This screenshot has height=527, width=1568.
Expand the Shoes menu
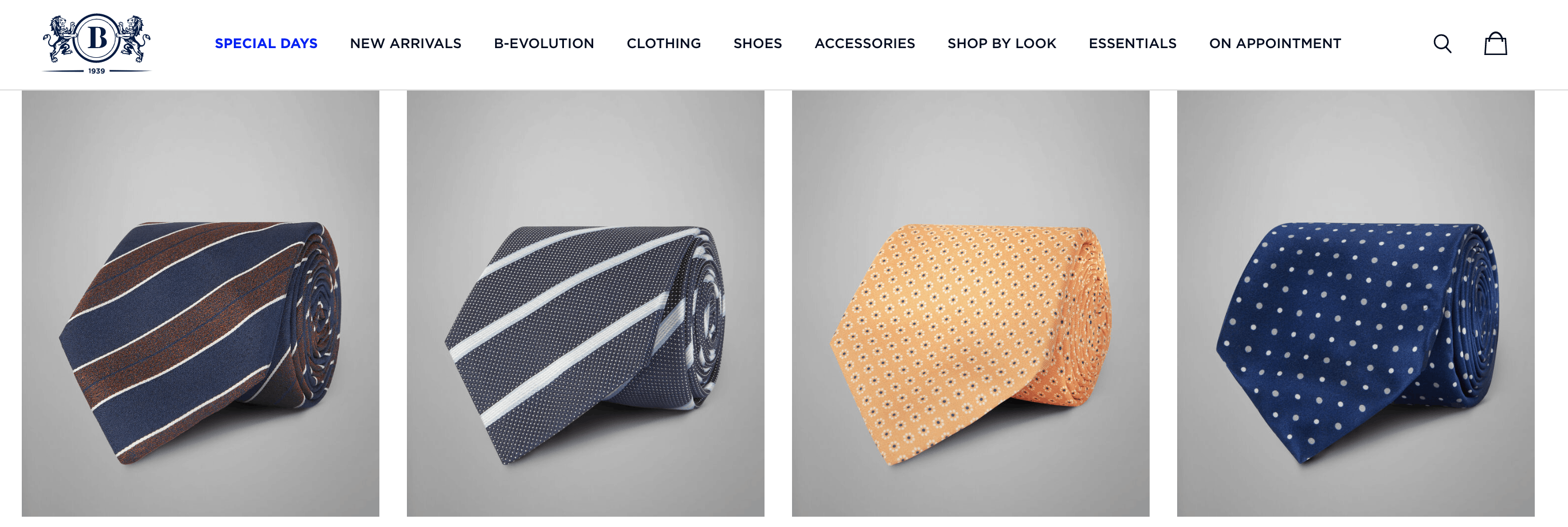(x=757, y=44)
